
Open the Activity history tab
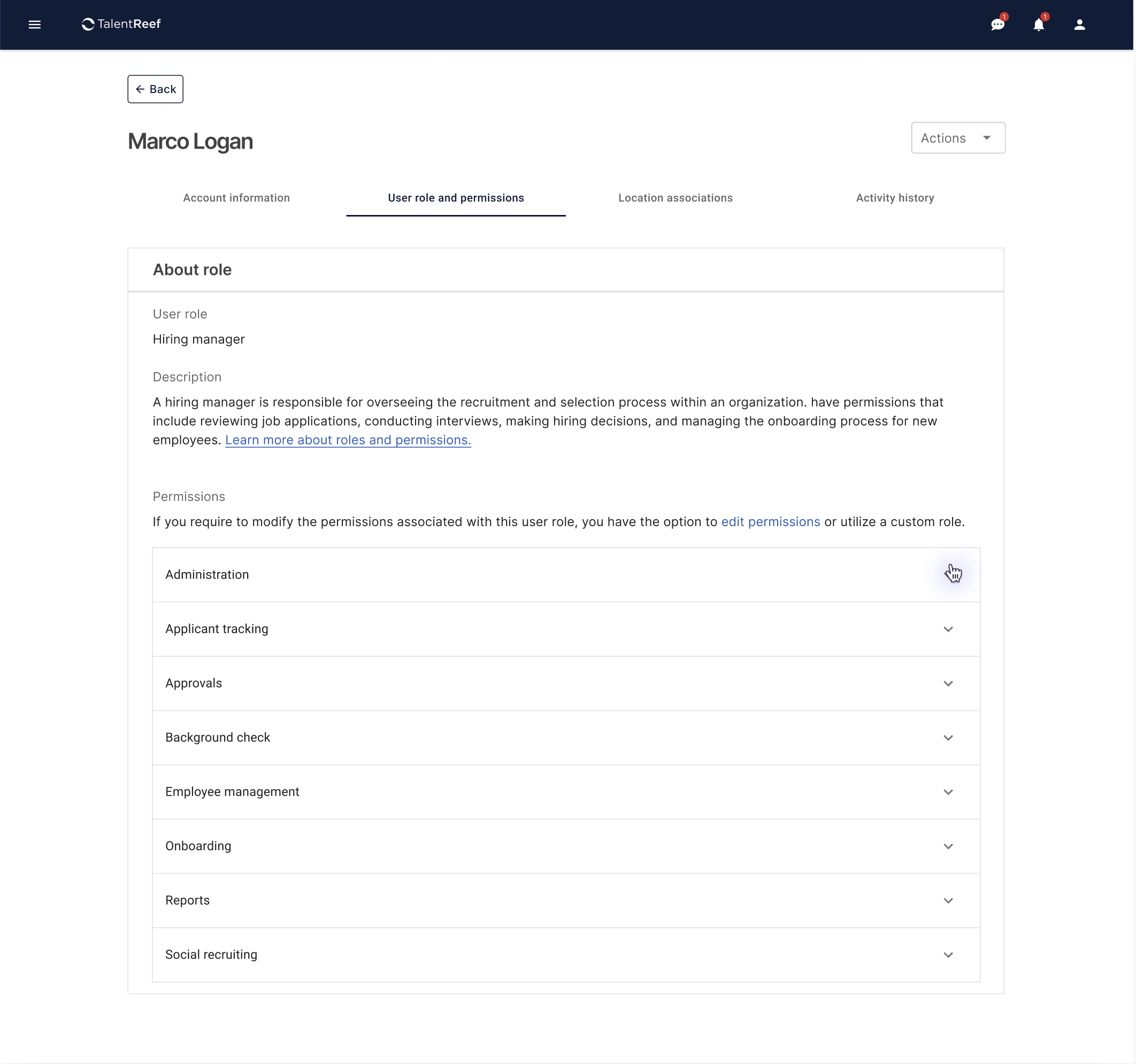pos(895,198)
